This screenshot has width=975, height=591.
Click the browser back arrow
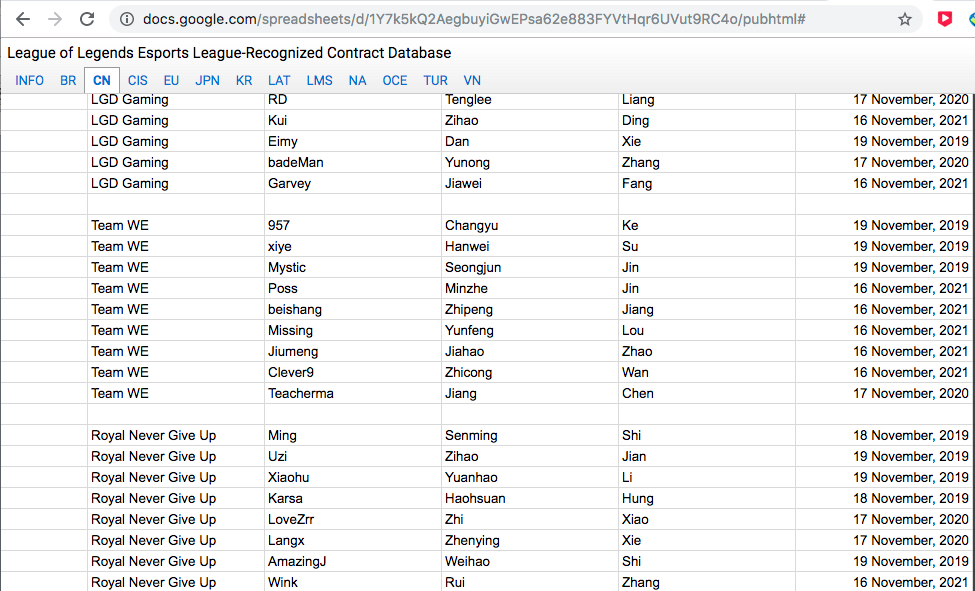(22, 19)
